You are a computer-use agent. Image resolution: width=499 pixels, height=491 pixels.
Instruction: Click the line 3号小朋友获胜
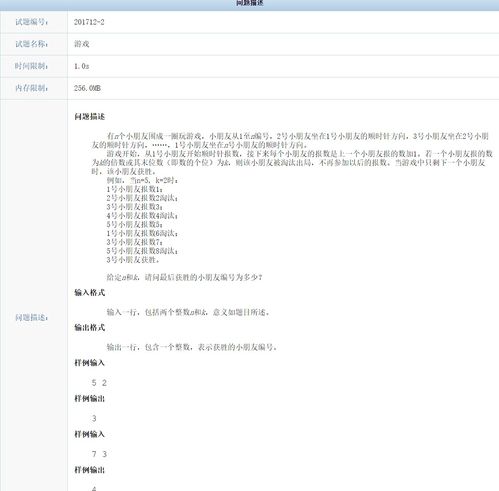tap(133, 260)
